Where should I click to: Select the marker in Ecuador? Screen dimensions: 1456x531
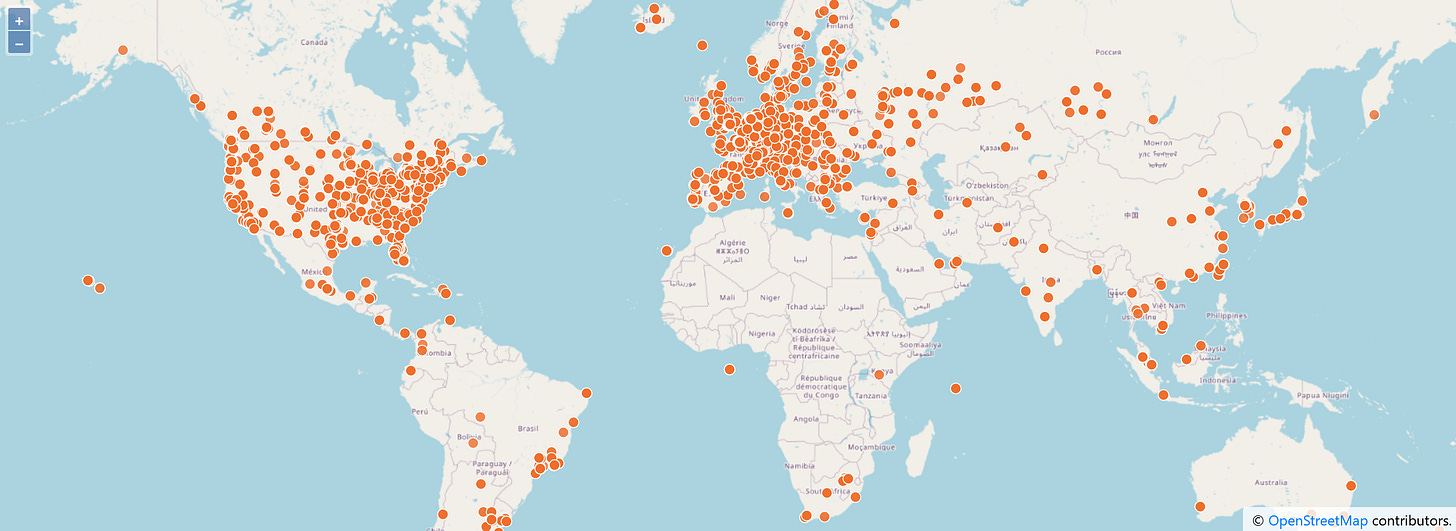click(x=410, y=370)
